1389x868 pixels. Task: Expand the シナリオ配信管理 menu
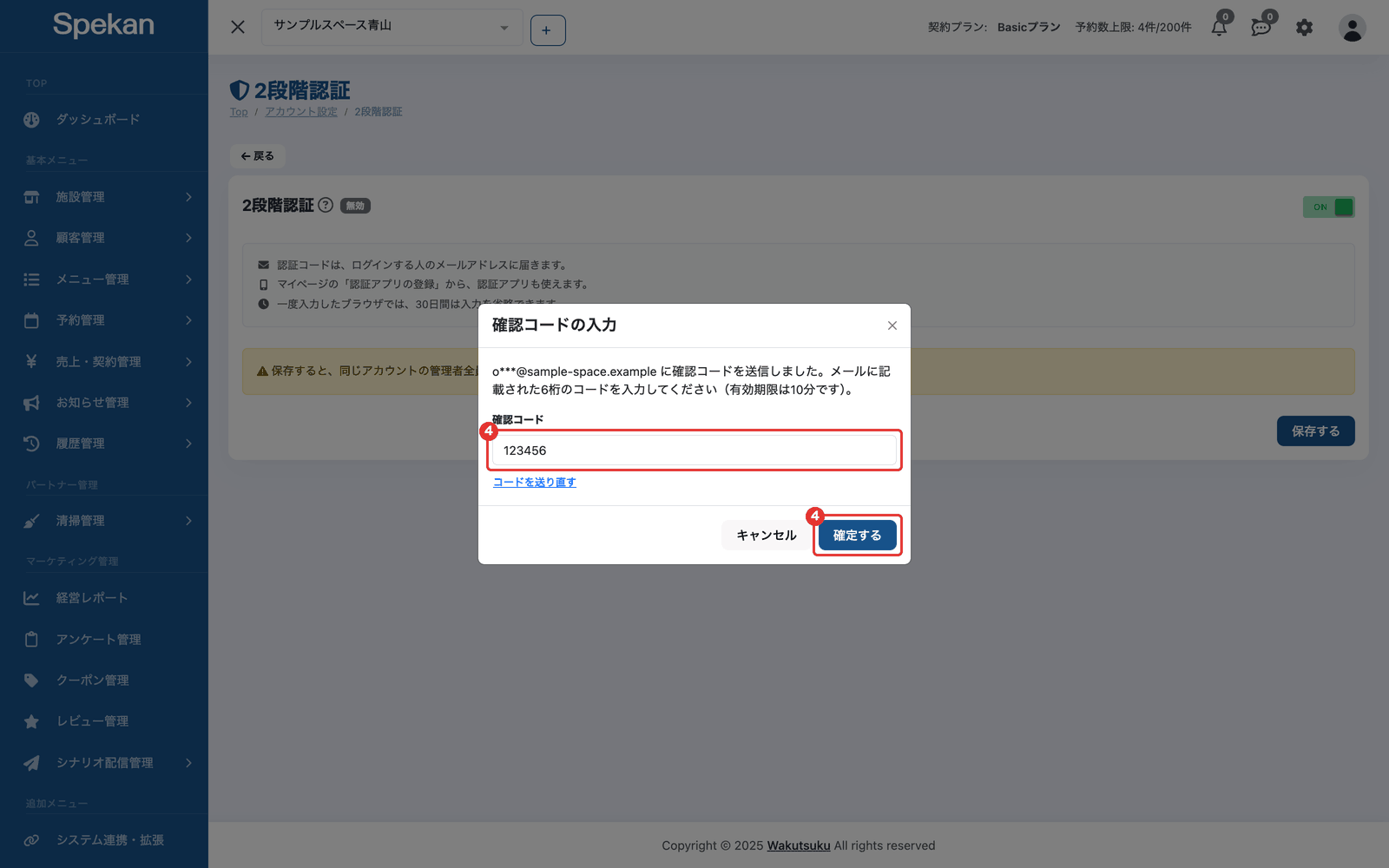click(104, 763)
